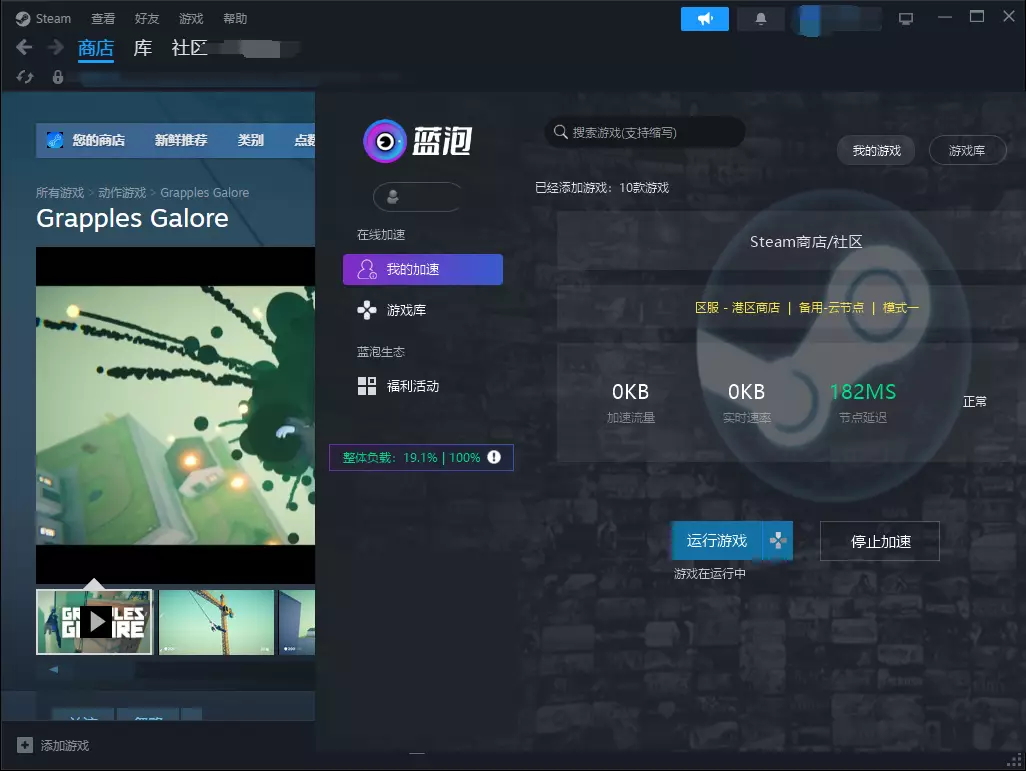
Task: Go back with the left arrow
Action: pos(25,48)
